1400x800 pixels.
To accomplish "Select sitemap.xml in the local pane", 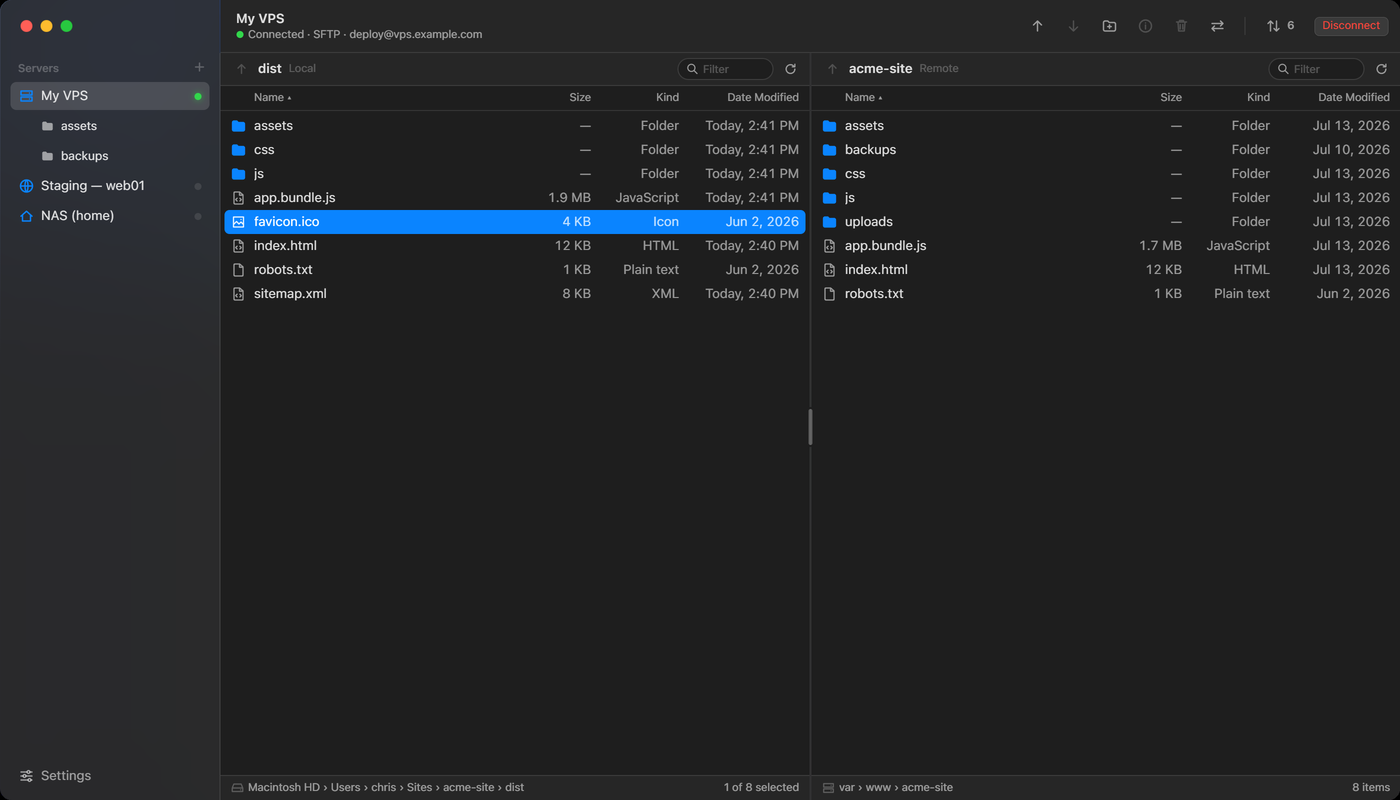I will (x=515, y=294).
